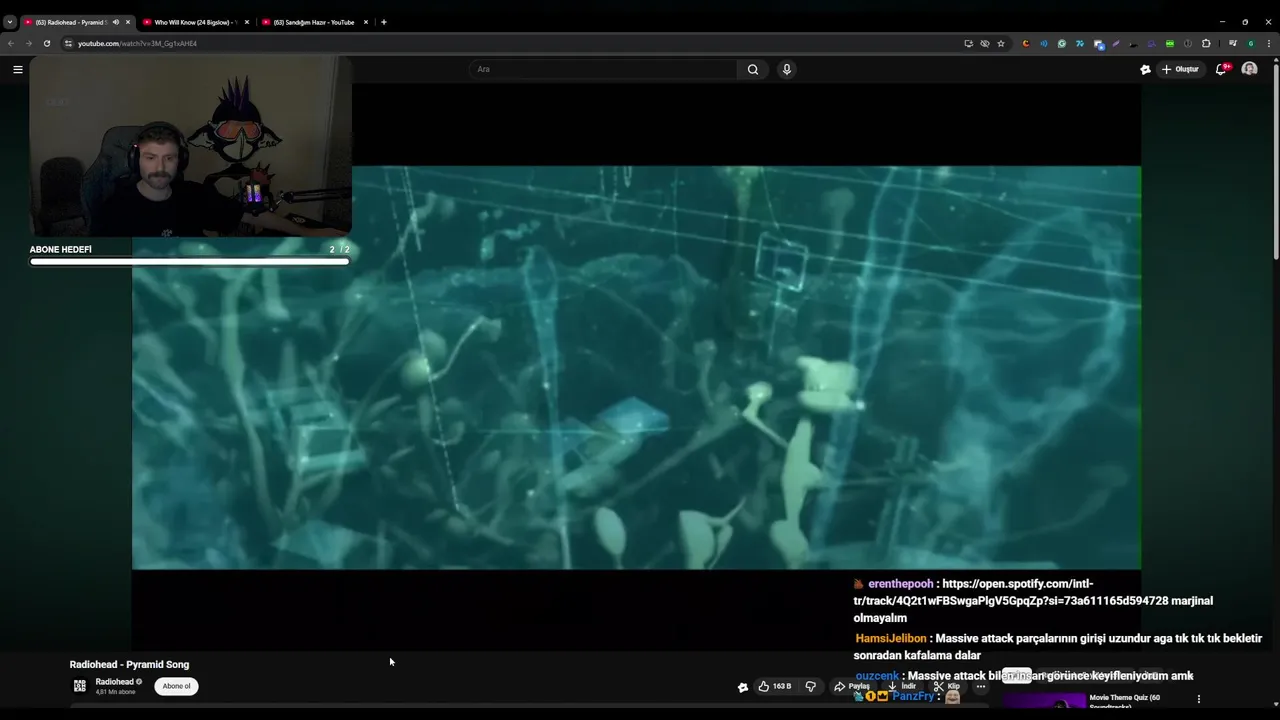
Task: Click the crossed-eye icon in address bar
Action: pos(985,44)
